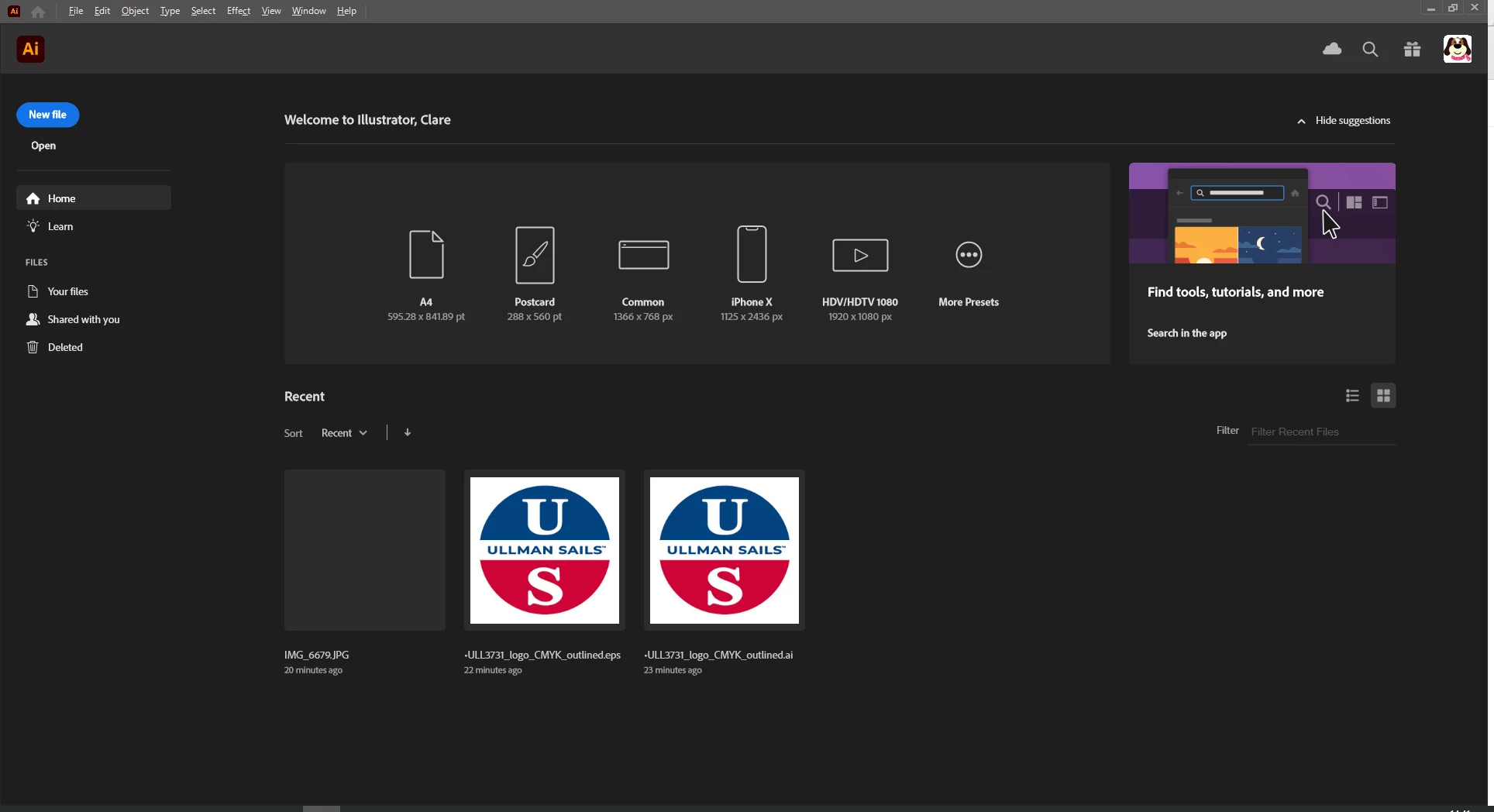Click the horizontal scrollbar thumb at bottom
This screenshot has width=1494, height=812.
[x=322, y=808]
